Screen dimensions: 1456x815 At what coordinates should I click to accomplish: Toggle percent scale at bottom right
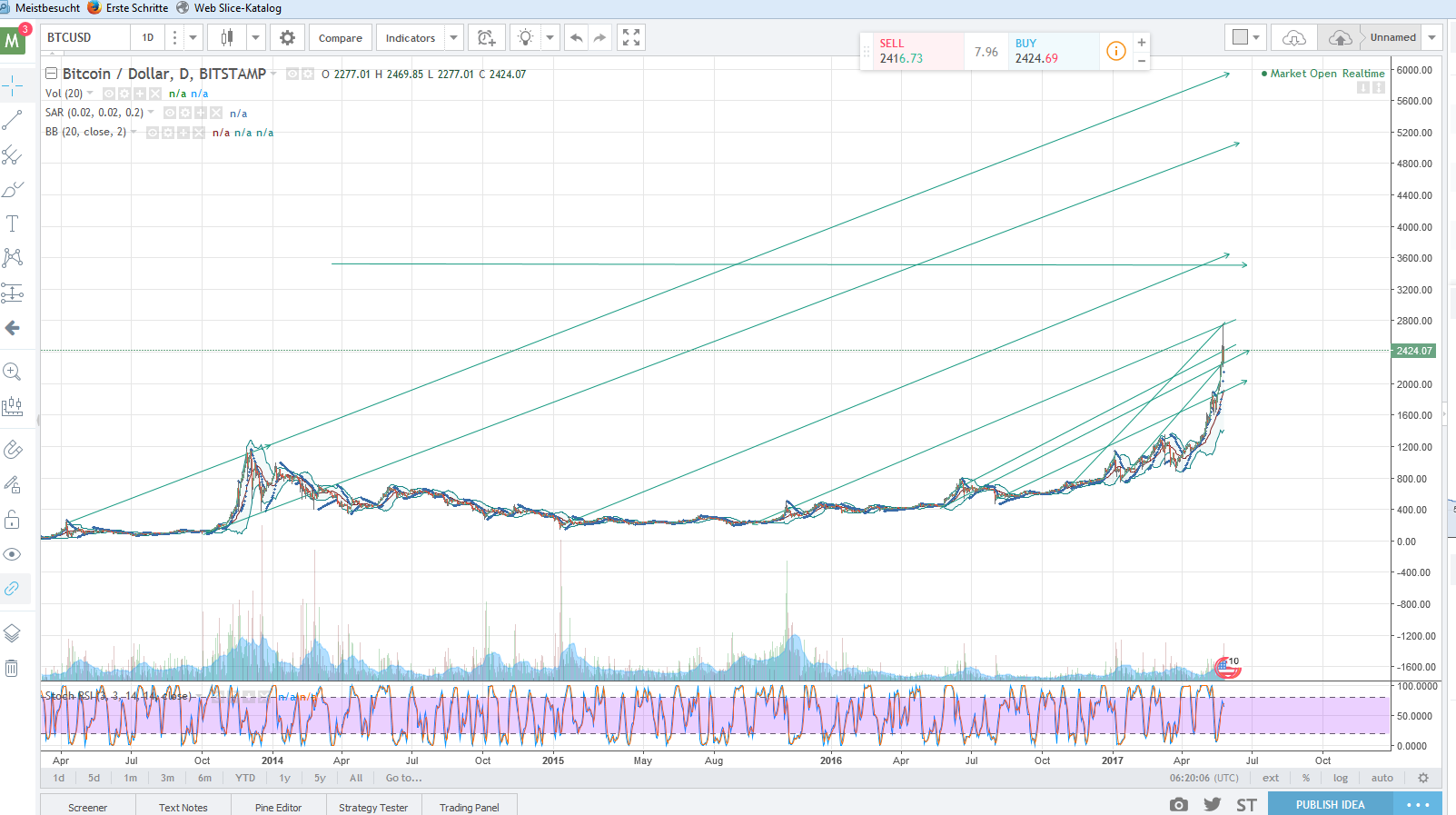coord(1306,778)
